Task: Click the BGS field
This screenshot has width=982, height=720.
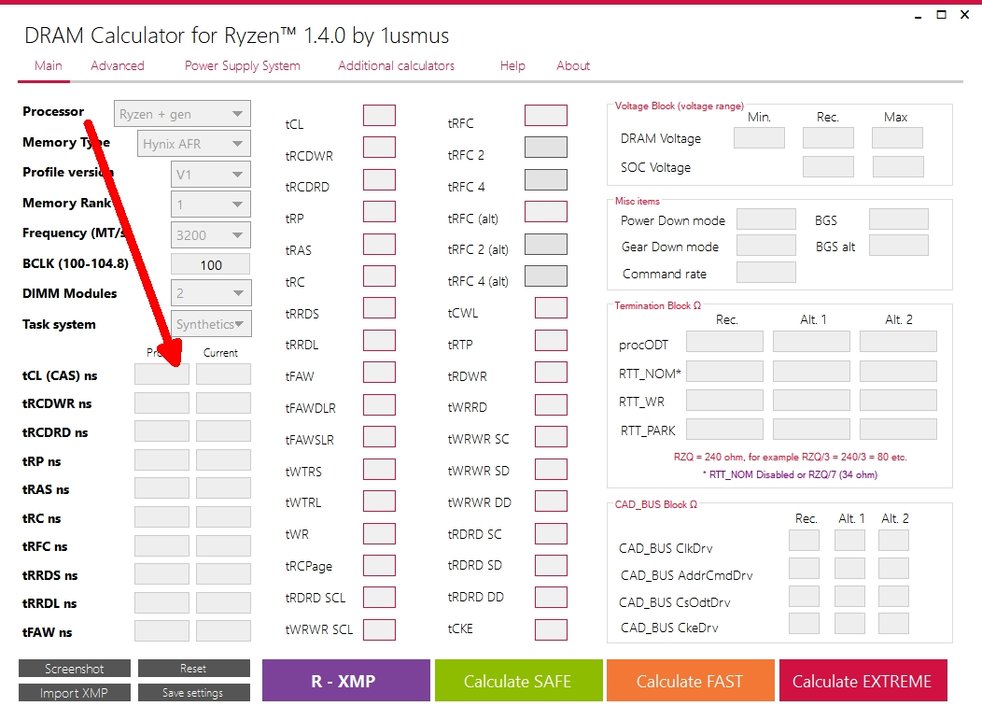Action: [899, 220]
